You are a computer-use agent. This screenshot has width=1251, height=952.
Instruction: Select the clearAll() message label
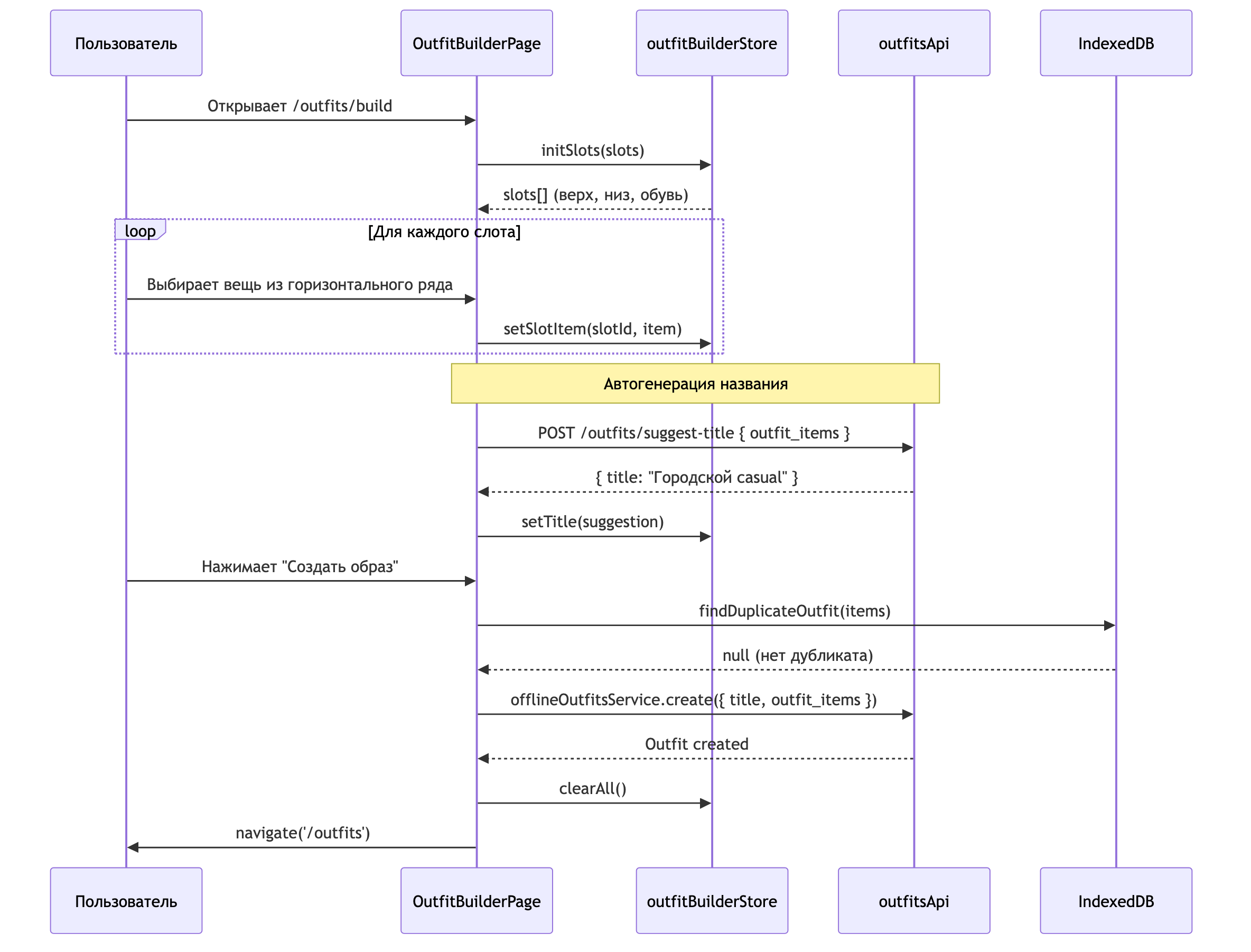[x=592, y=788]
